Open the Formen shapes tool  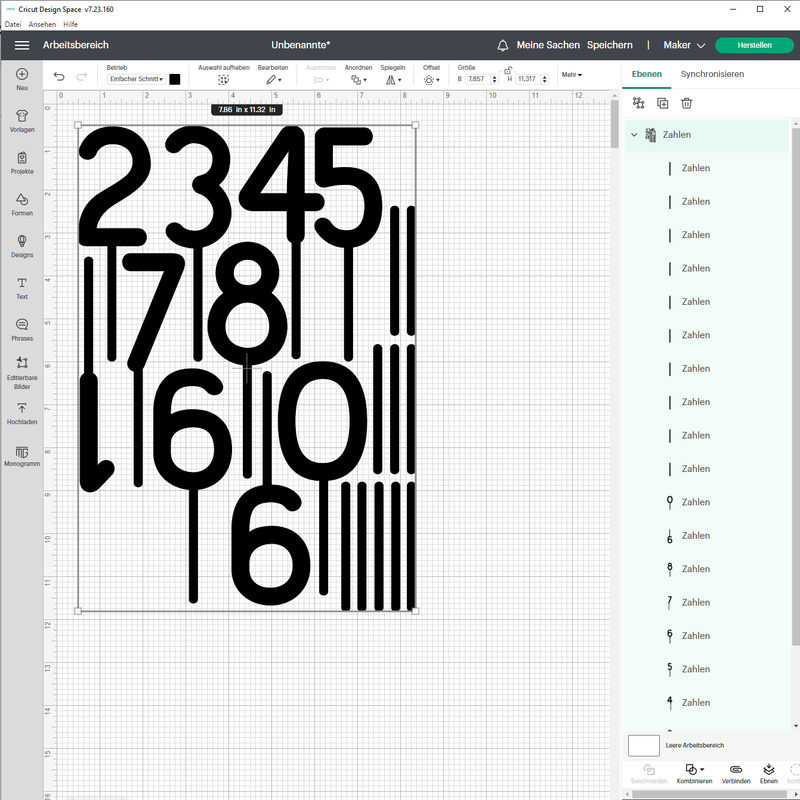pos(22,204)
